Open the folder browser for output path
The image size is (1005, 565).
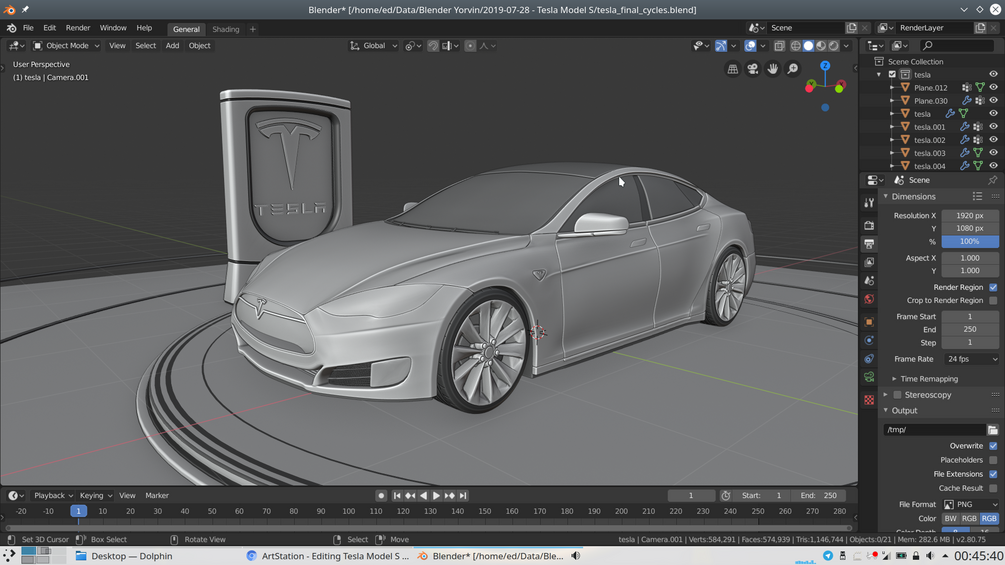tap(993, 430)
